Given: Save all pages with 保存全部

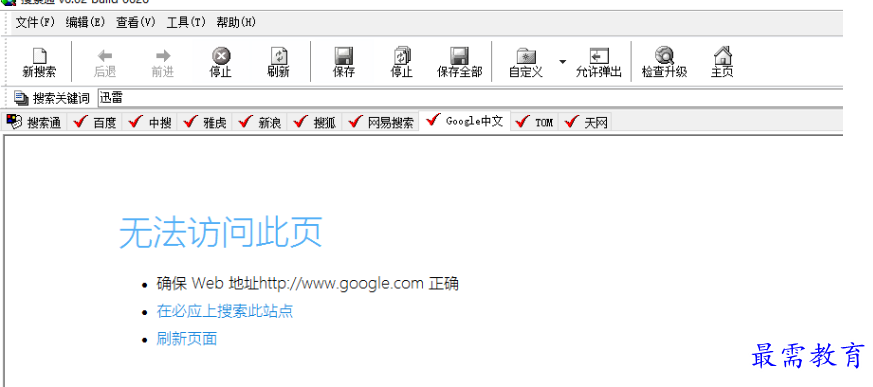Looking at the screenshot, I should 459,62.
